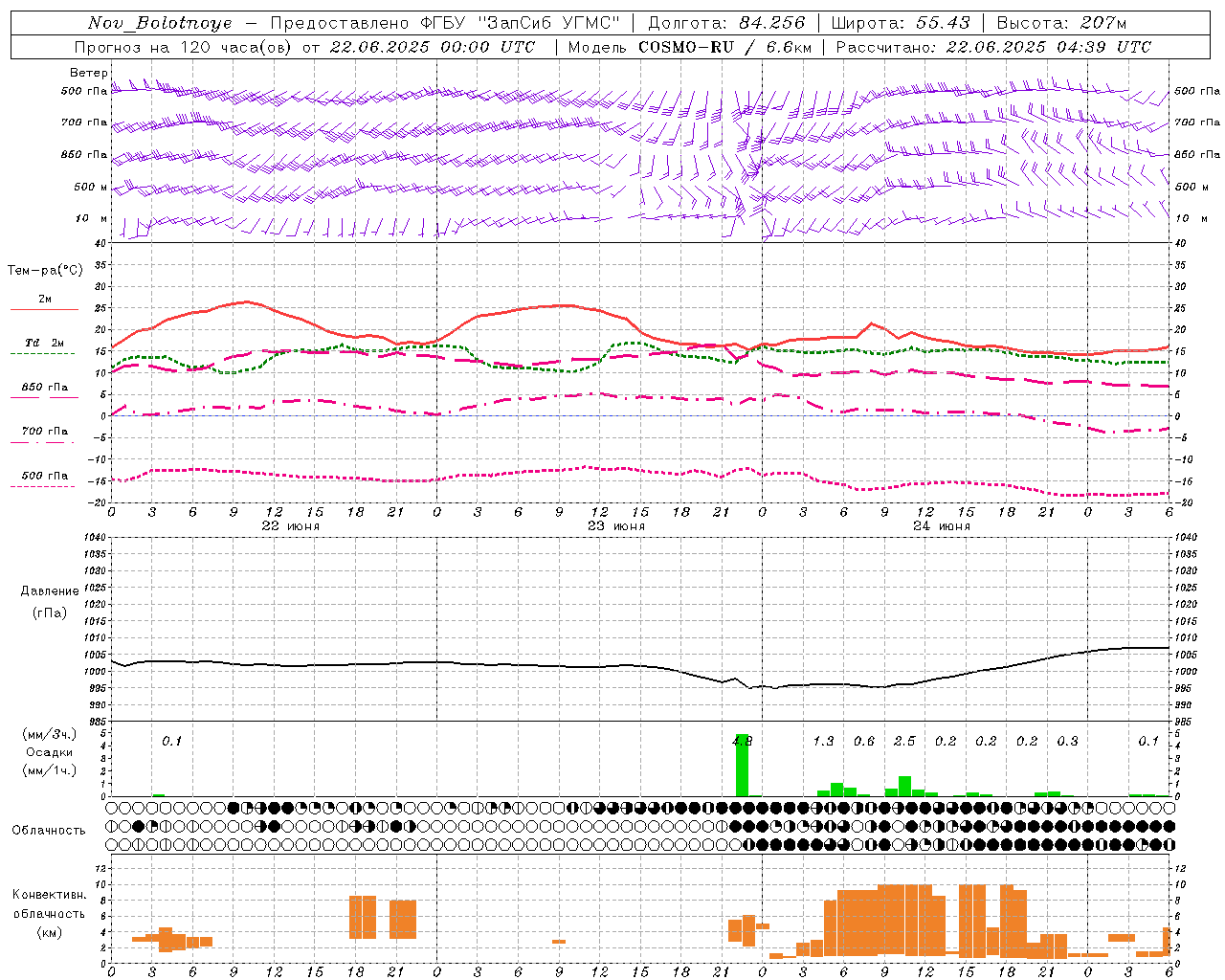This screenshot has height=980, width=1225.
Task: Click the latitude value Широта: 55.43
Action: 901,23
